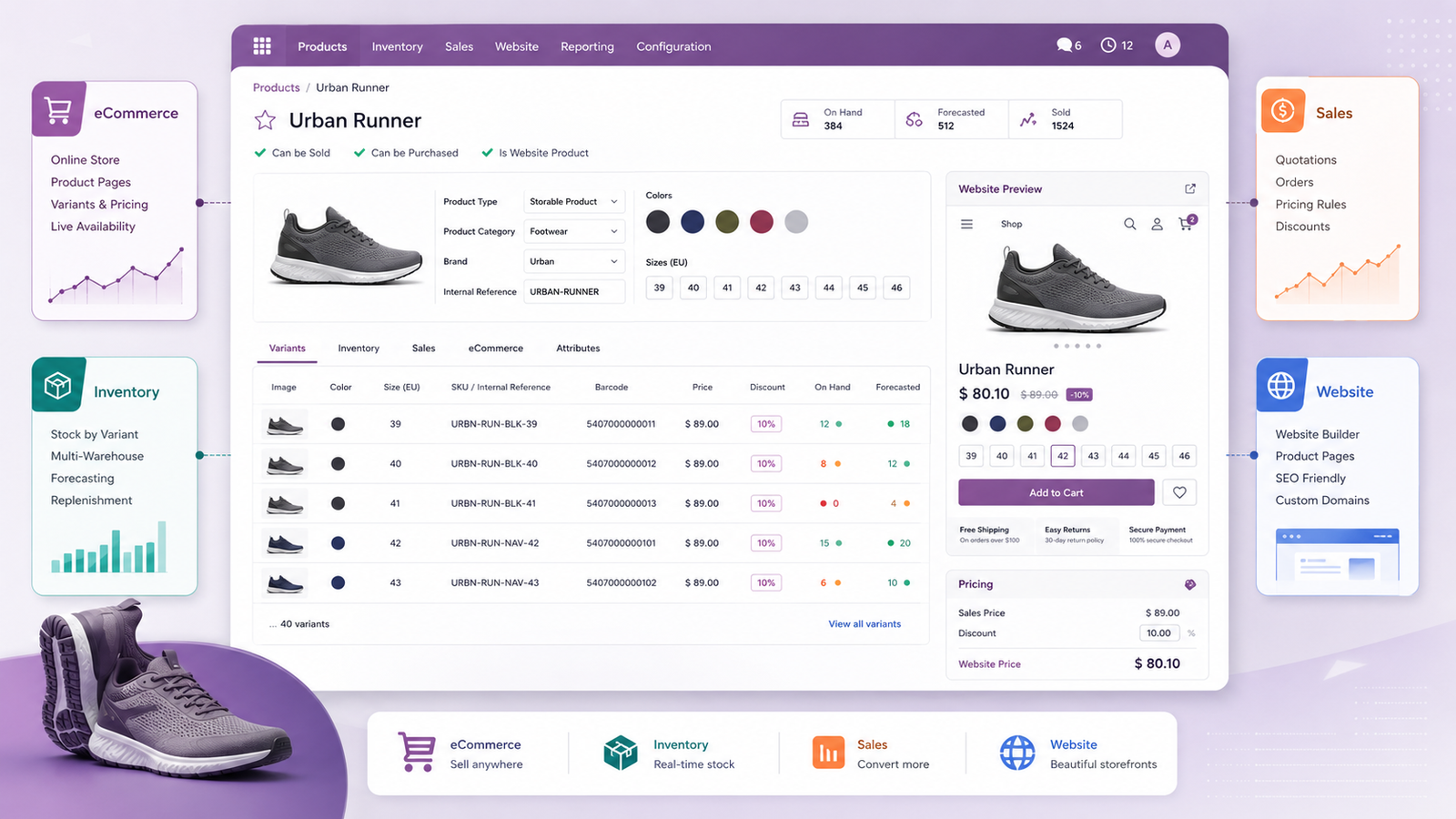Click Website globe icon in right card
This screenshot has height=819, width=1456.
tap(1281, 386)
